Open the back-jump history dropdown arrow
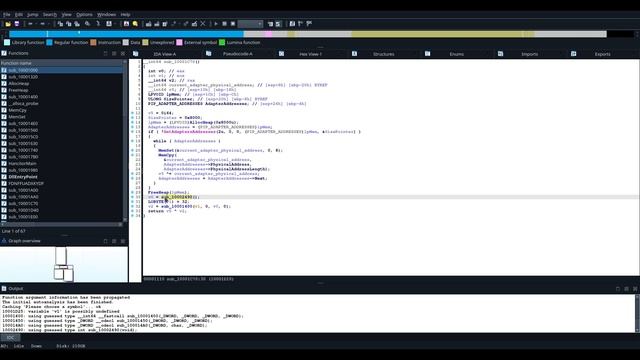640x360 pixels. 36,24
